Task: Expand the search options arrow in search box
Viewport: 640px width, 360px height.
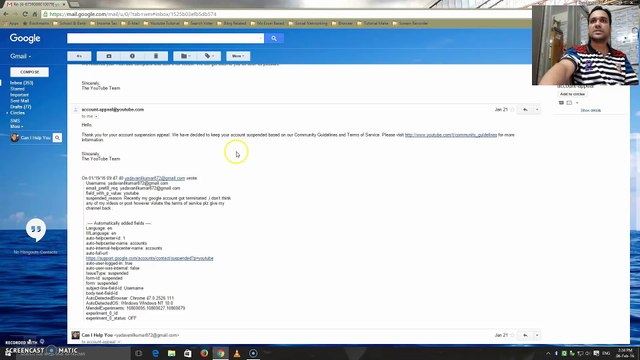Action: 261,38
